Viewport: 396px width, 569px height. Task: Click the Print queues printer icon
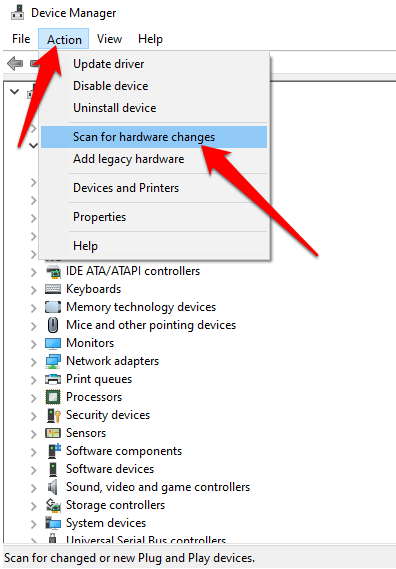53,379
